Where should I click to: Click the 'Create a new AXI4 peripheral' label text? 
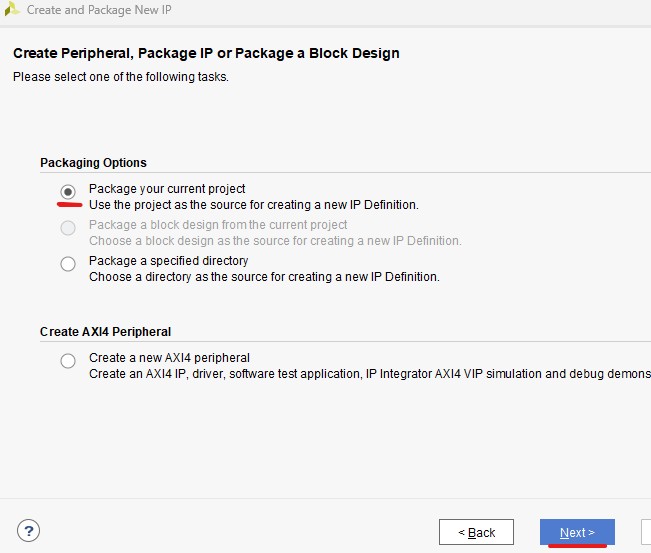point(169,358)
